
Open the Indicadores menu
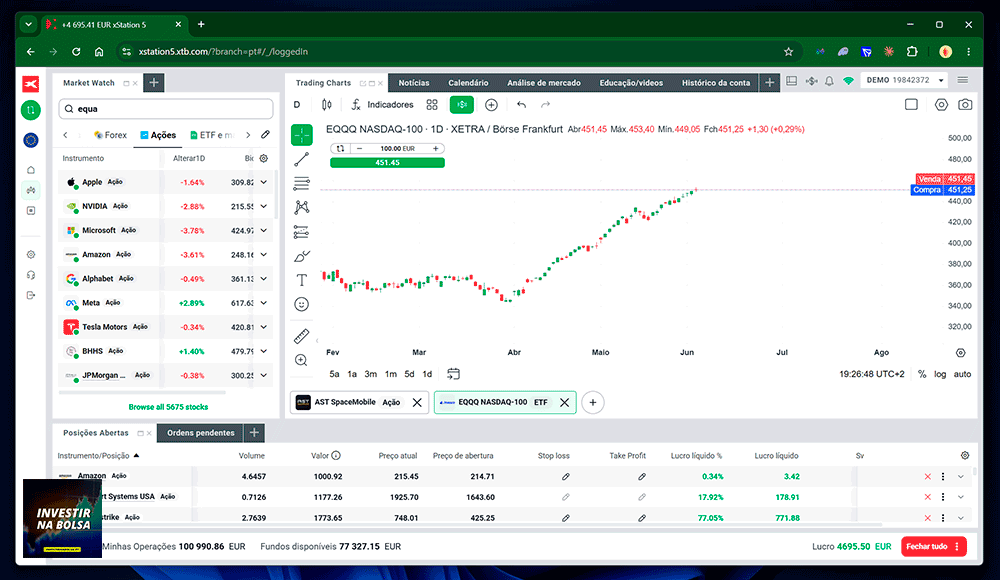pos(383,105)
